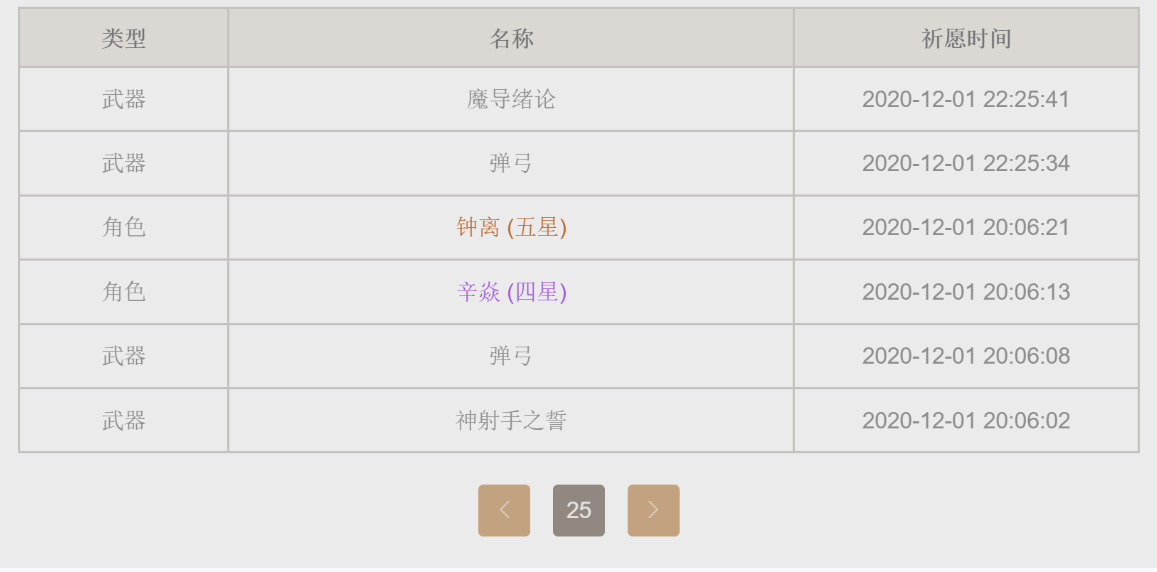The image size is (1157, 572).
Task: Click timestamp 2020-12-01 20:06:13
Action: (966, 292)
